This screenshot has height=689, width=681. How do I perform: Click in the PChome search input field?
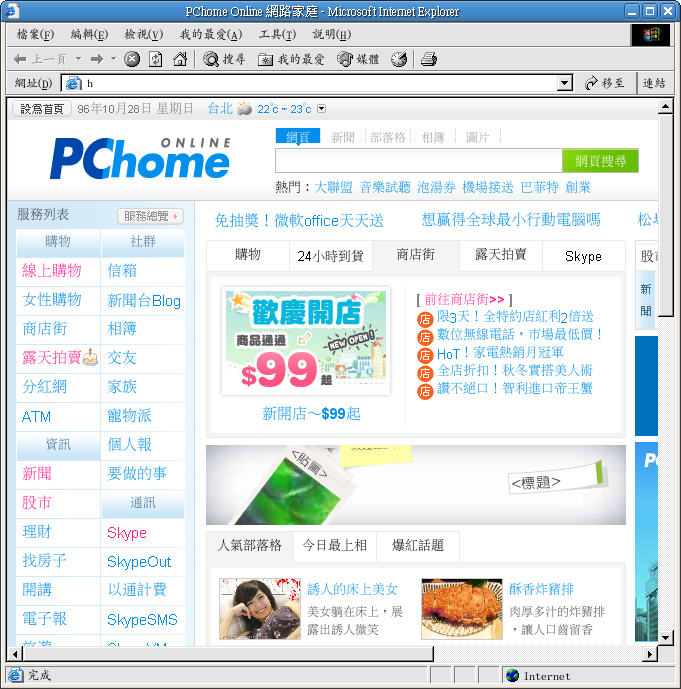[418, 161]
